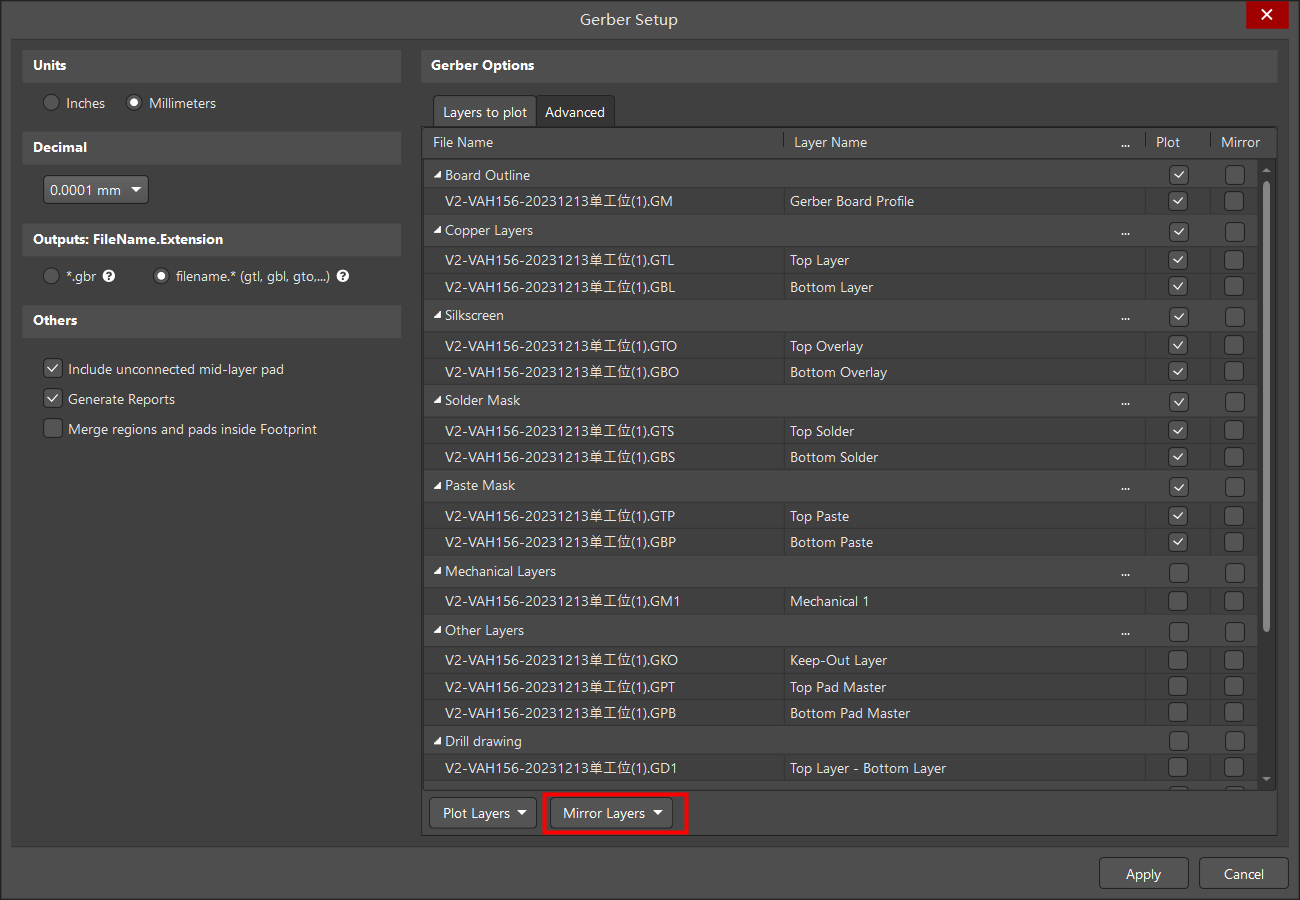
Task: Open the Mirror Layers dropdown
Action: (612, 813)
